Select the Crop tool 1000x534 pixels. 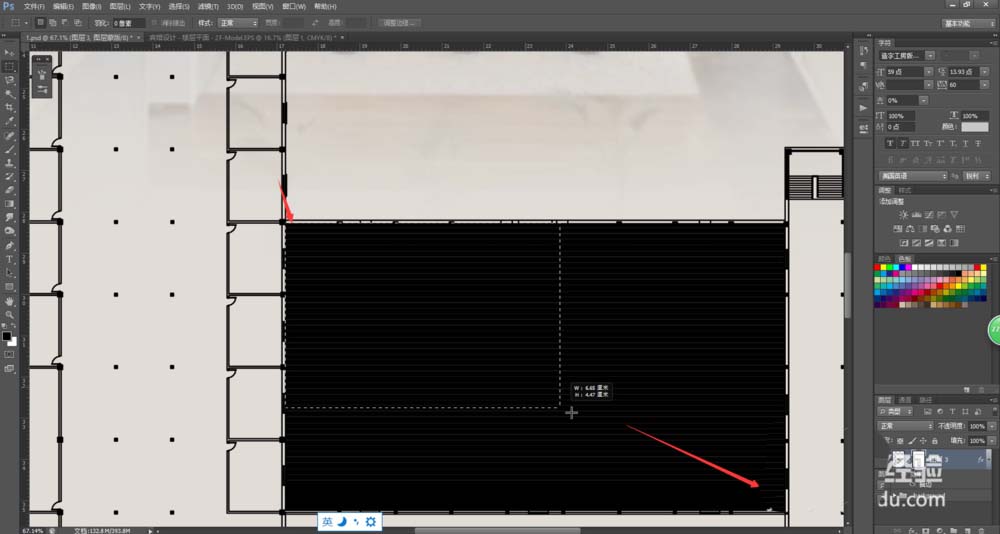(x=10, y=108)
